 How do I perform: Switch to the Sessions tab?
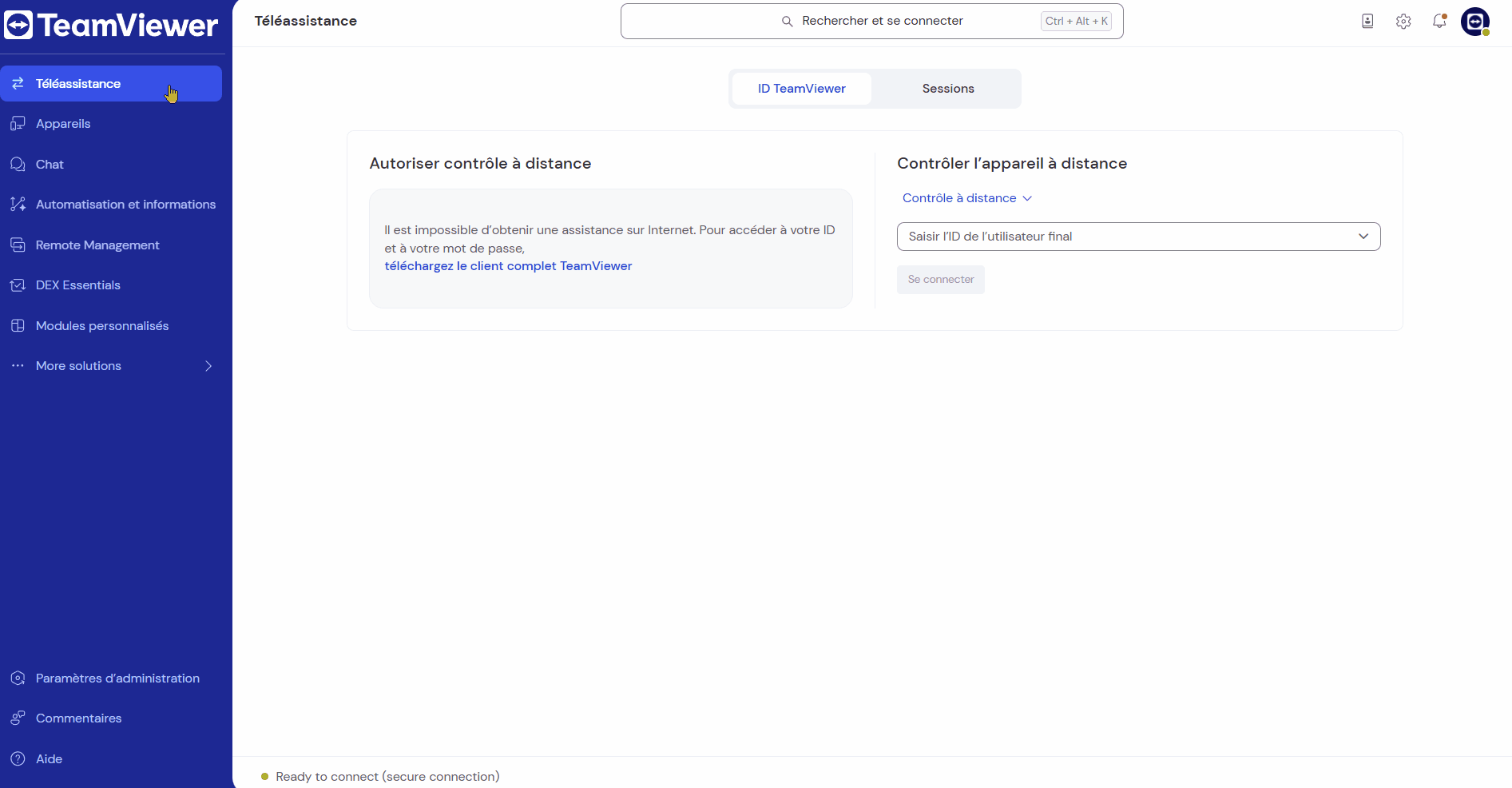point(948,89)
